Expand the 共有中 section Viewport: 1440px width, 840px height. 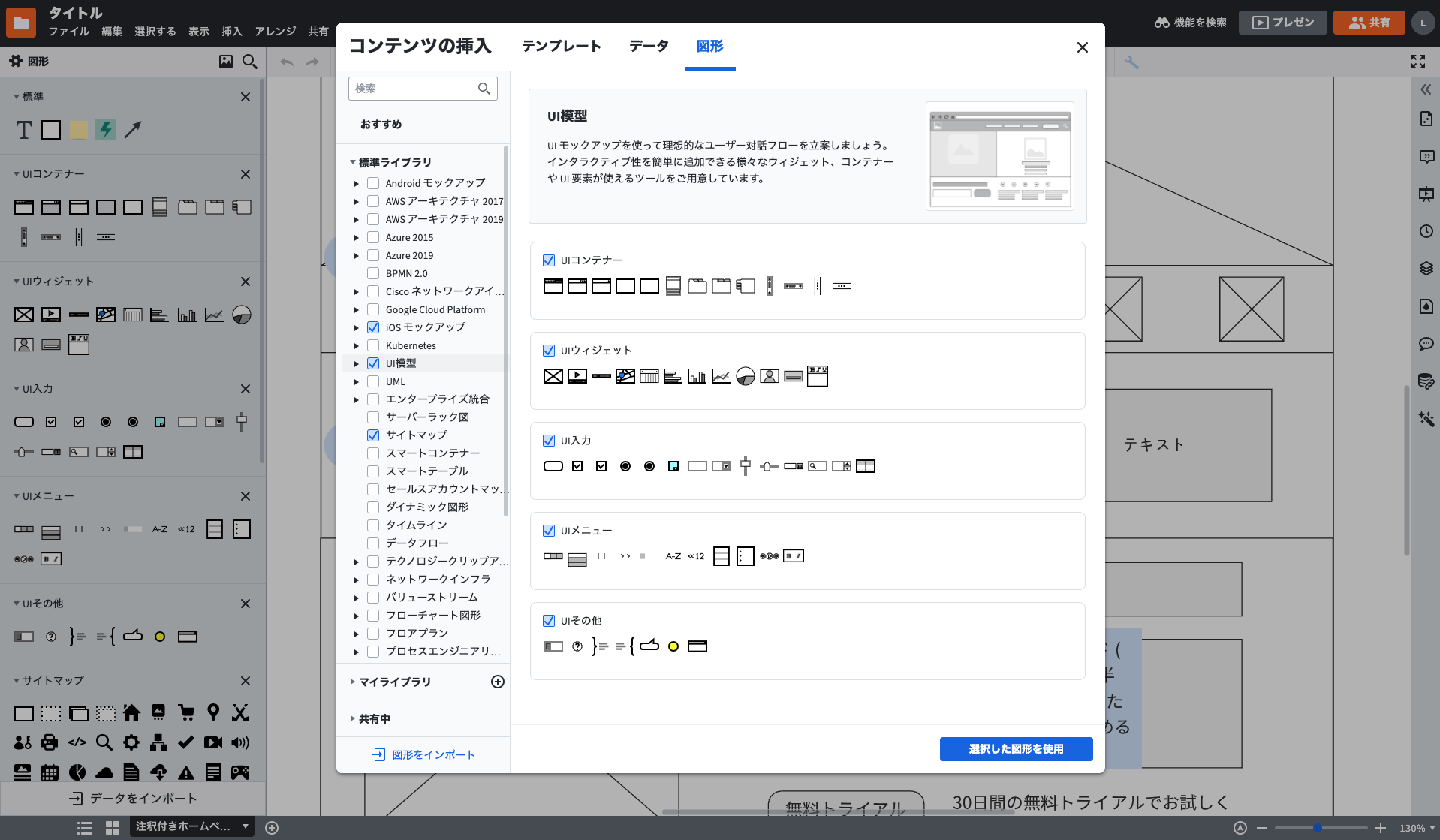353,718
